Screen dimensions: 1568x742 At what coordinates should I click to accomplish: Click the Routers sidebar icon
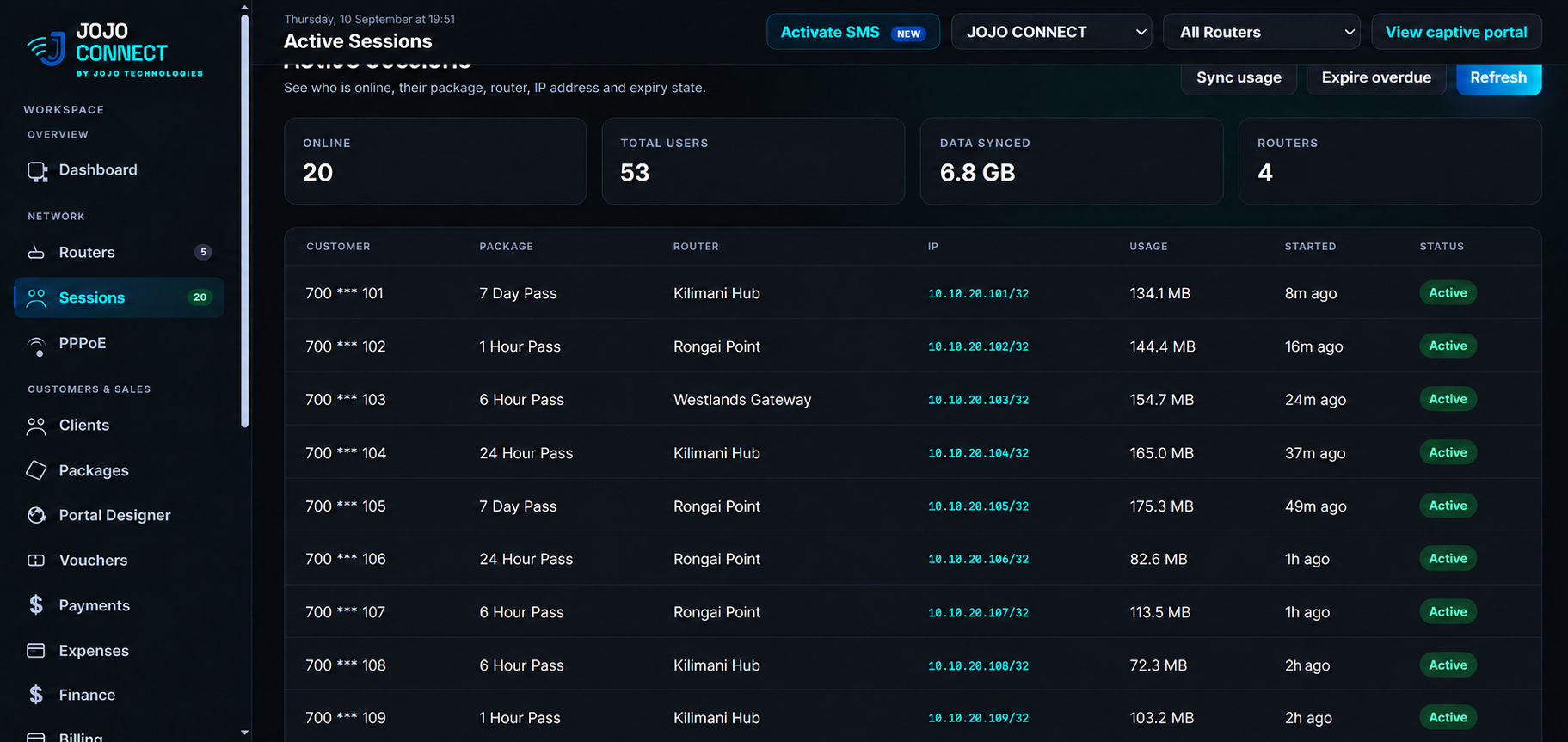pyautogui.click(x=36, y=253)
